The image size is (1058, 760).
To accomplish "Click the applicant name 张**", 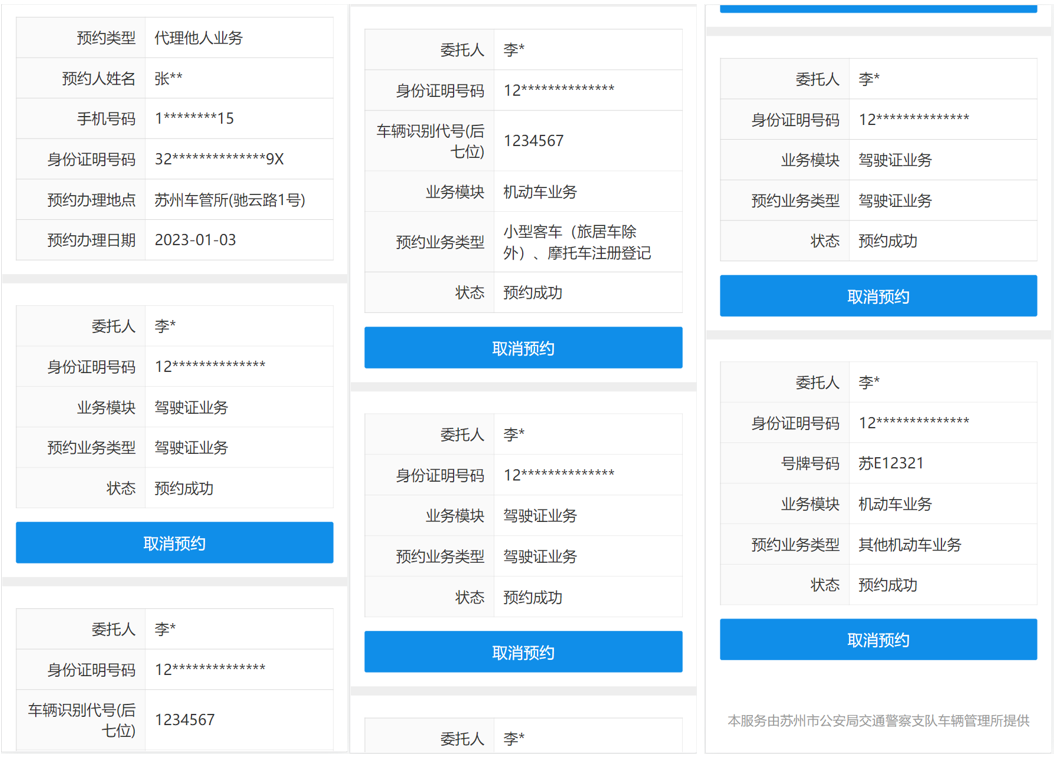I will point(169,78).
